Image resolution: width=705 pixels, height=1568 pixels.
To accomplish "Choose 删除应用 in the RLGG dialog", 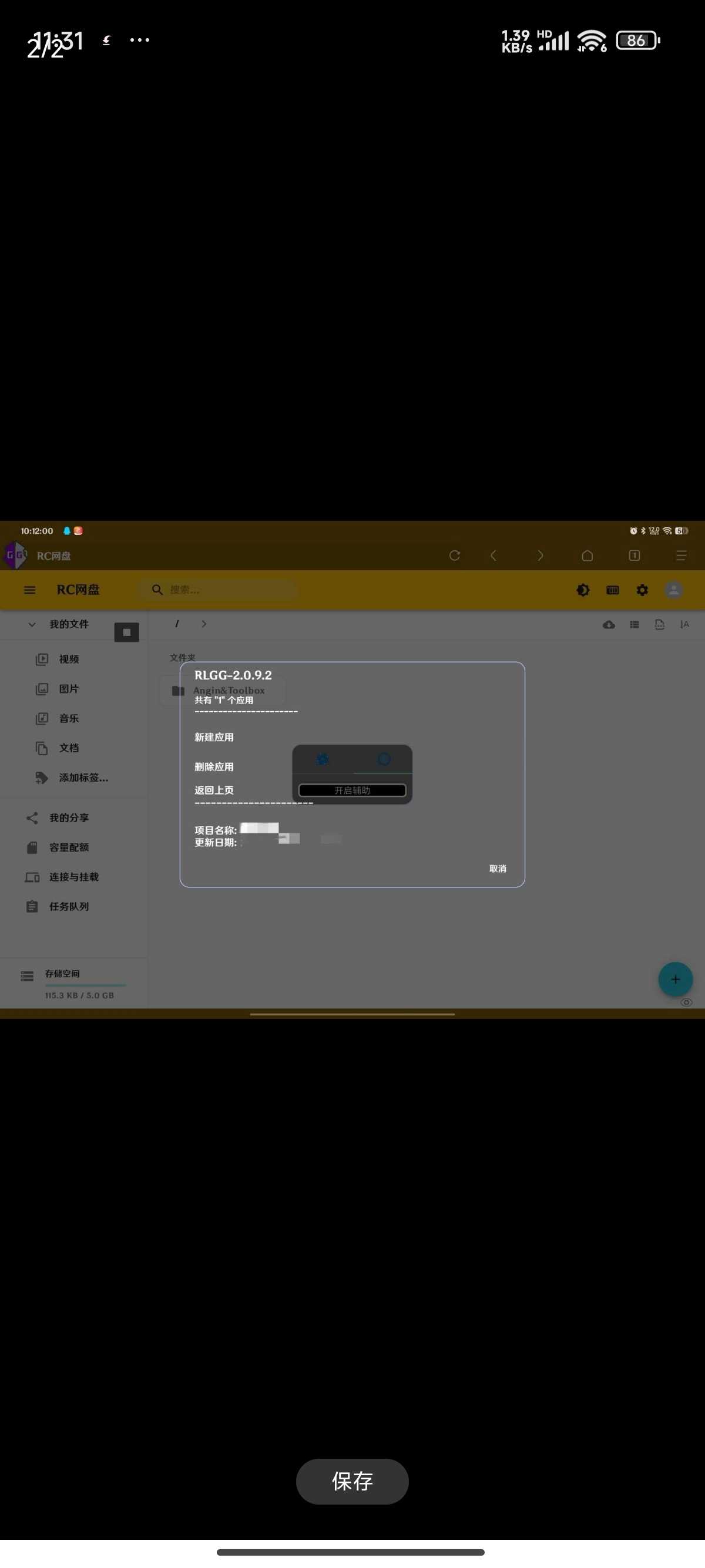I will pyautogui.click(x=214, y=767).
